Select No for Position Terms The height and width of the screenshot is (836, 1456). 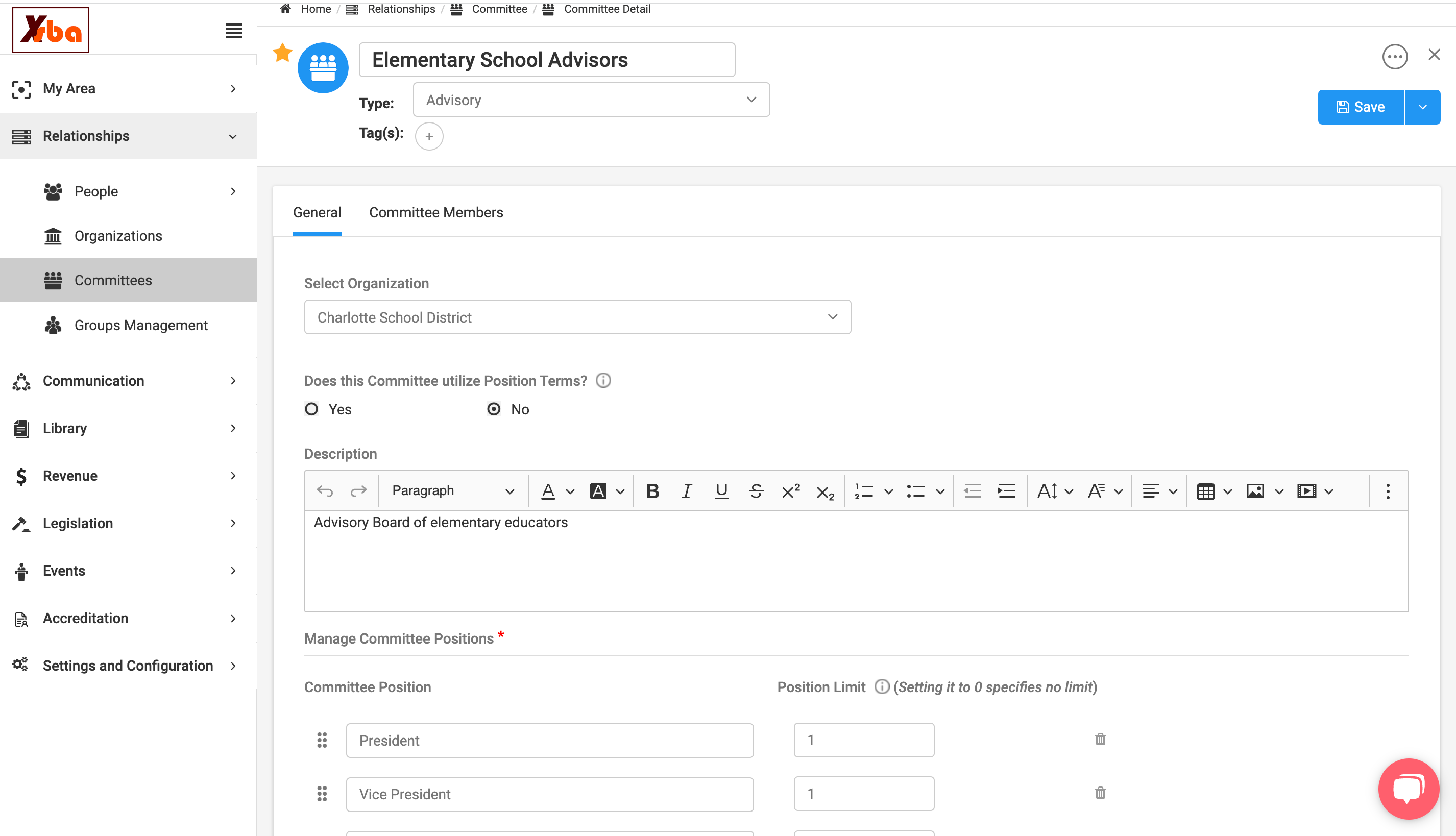tap(493, 409)
